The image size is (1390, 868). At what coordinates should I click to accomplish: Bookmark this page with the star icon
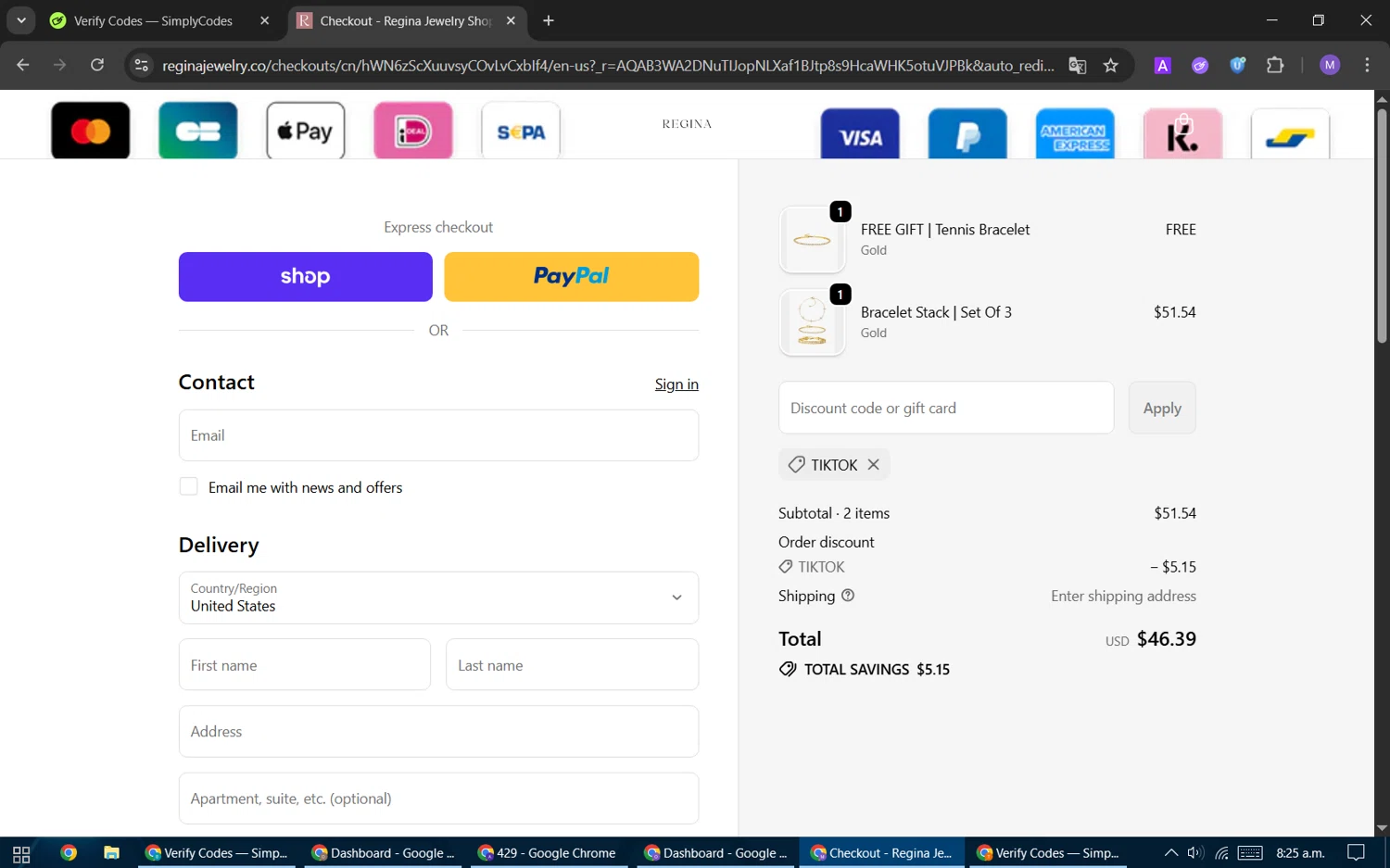coord(1111,65)
